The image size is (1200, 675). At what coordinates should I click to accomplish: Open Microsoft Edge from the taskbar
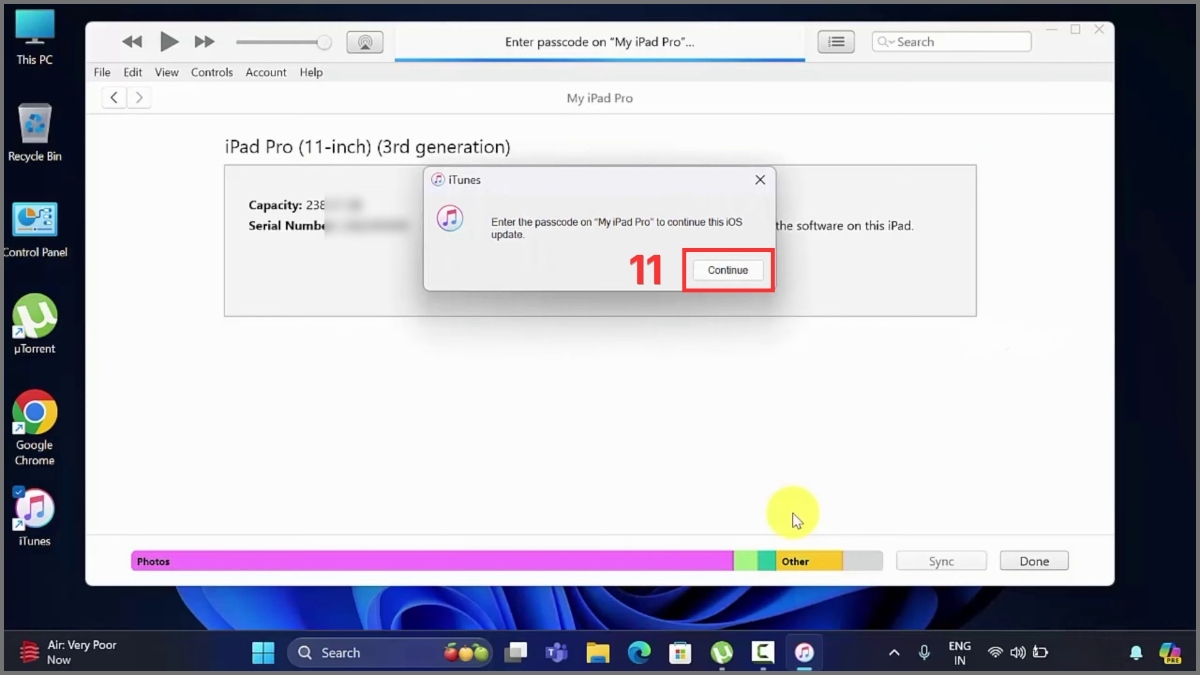639,653
